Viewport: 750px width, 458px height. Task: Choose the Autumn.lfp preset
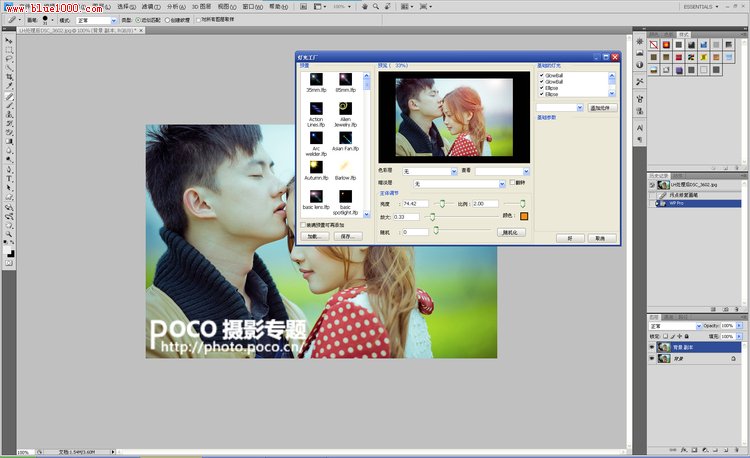point(316,171)
